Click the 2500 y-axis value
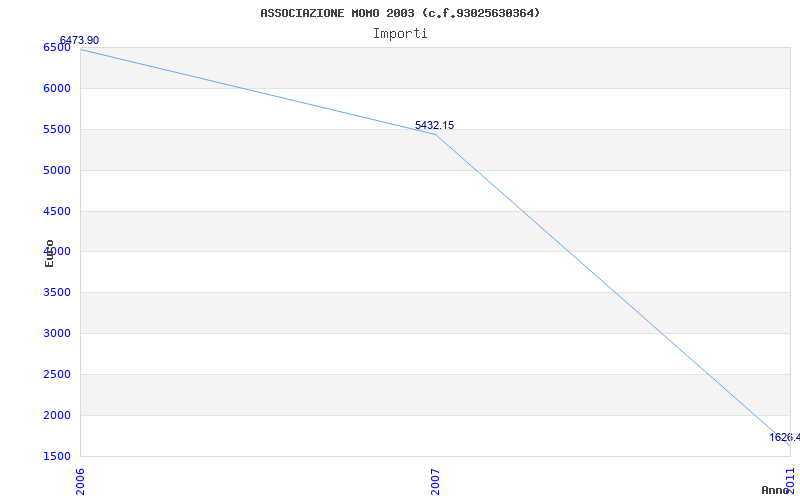Image resolution: width=800 pixels, height=500 pixels. [57, 374]
